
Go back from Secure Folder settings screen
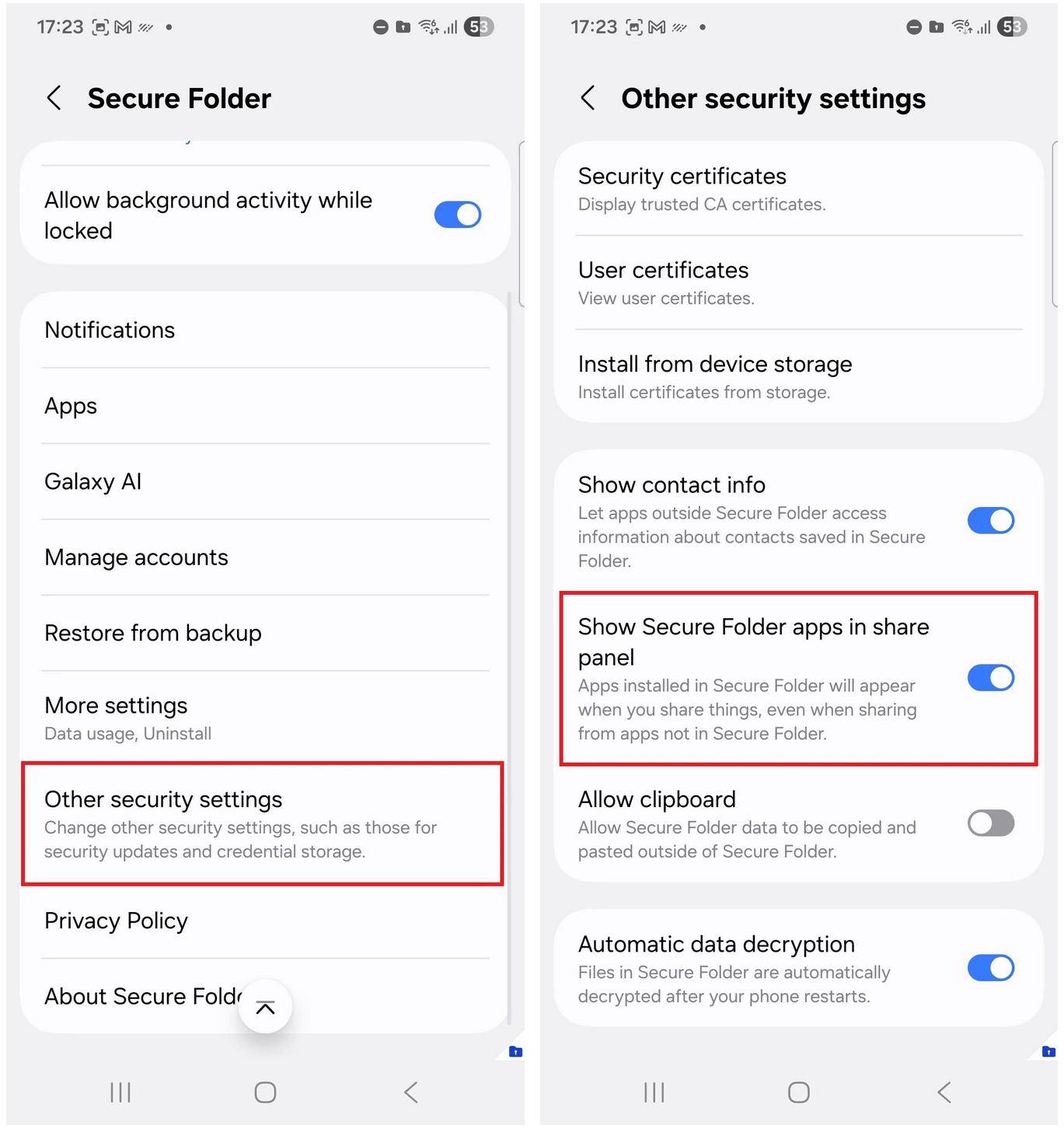[x=54, y=98]
